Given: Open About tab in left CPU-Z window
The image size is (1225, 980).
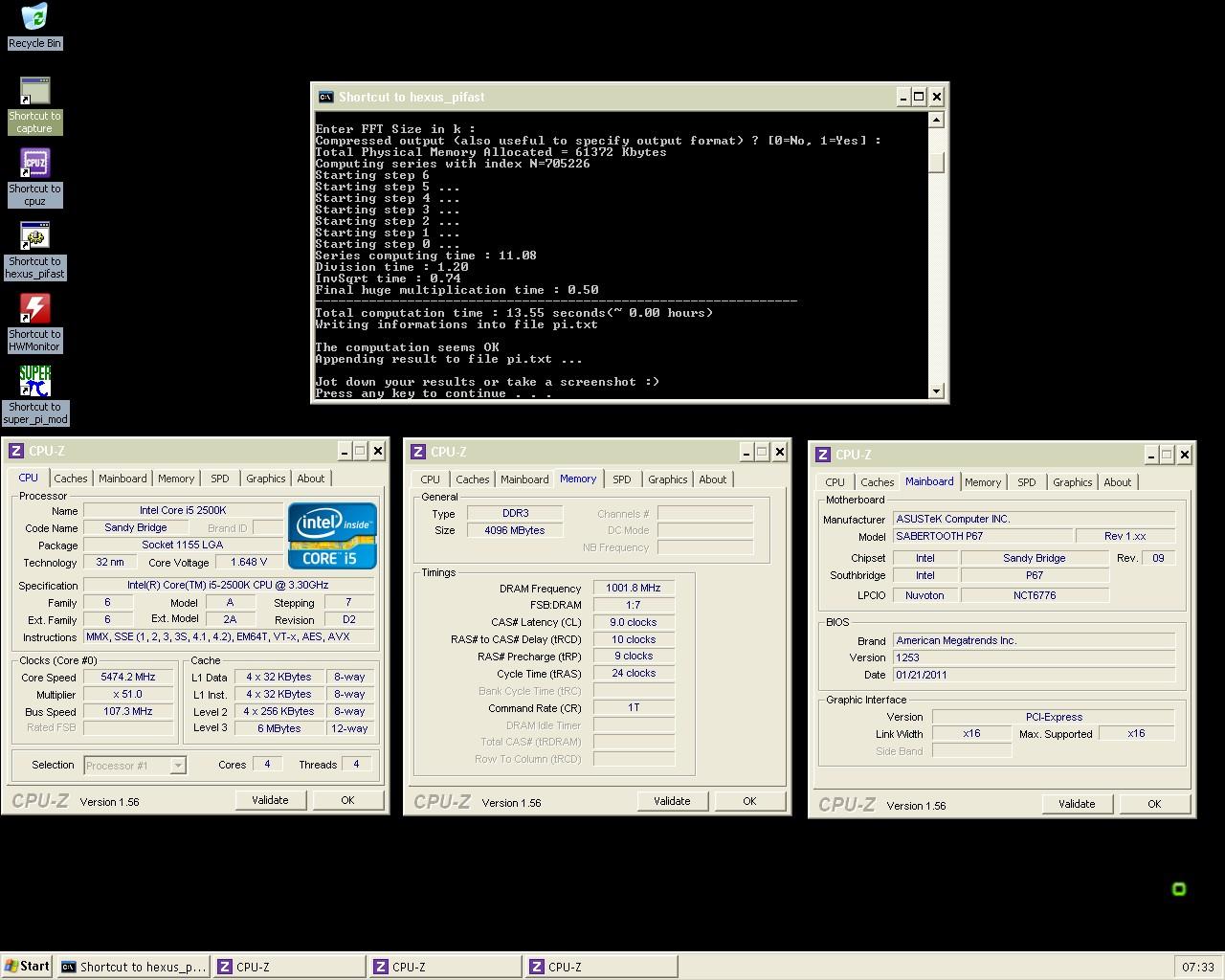Looking at the screenshot, I should pyautogui.click(x=310, y=479).
